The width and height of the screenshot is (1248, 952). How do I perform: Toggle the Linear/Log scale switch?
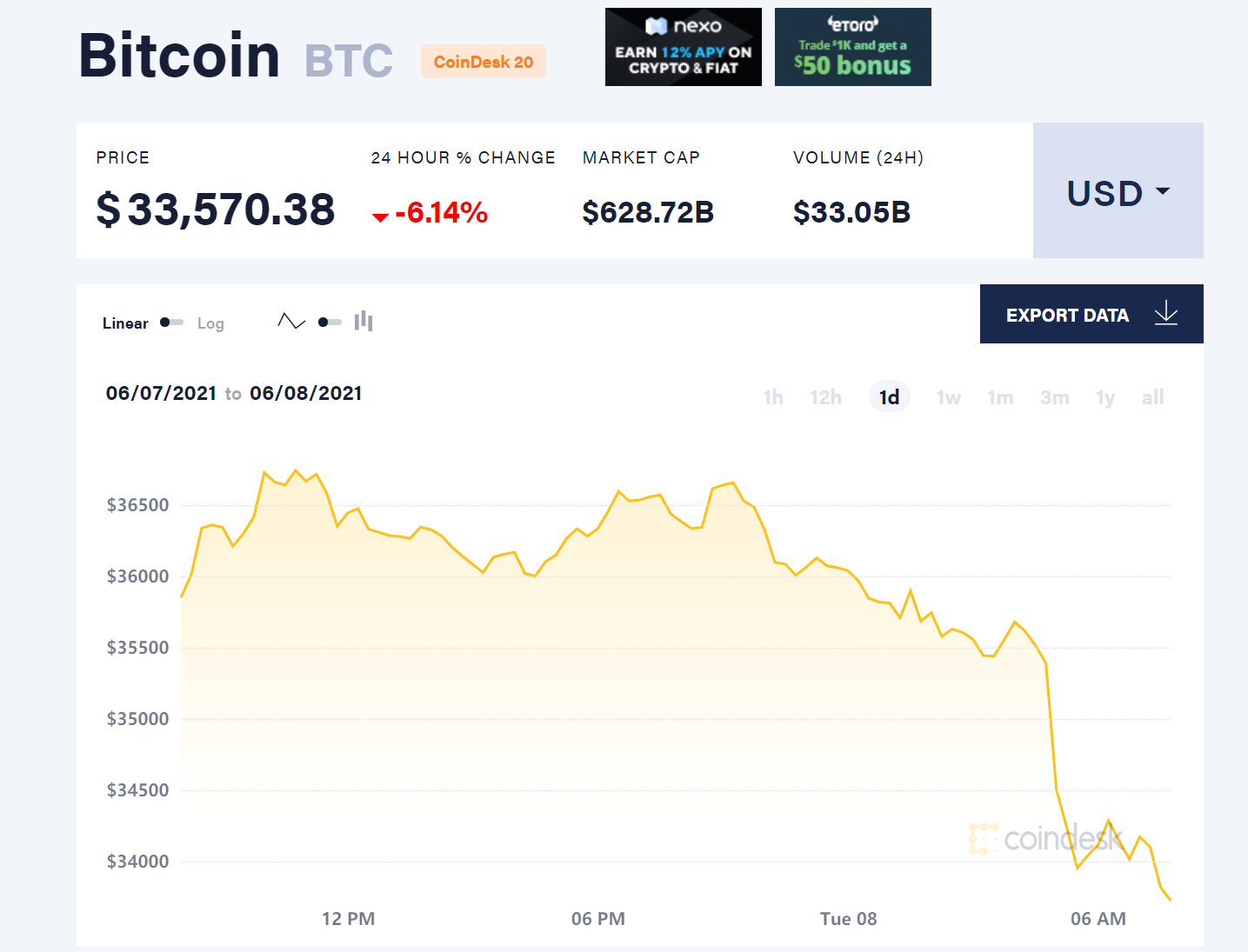click(171, 323)
